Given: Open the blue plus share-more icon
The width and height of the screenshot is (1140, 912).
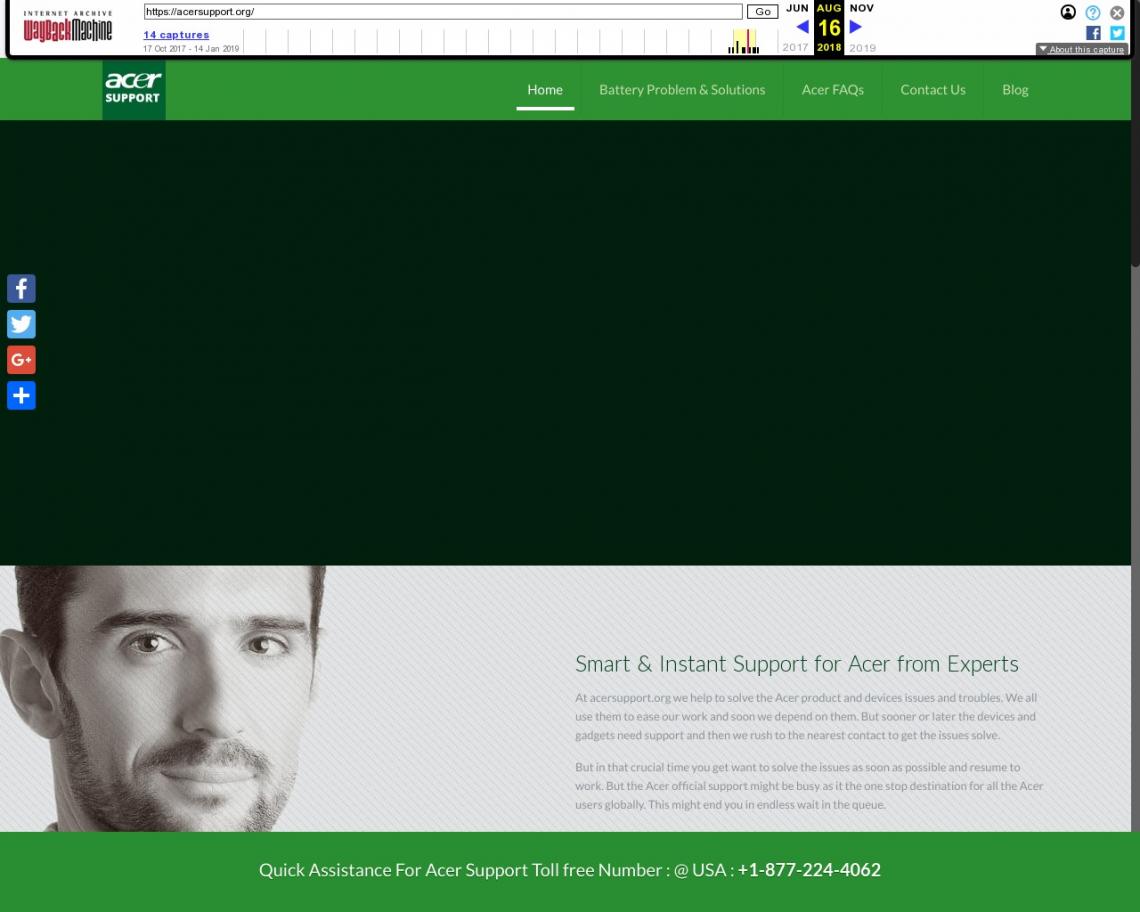Looking at the screenshot, I should coord(21,396).
